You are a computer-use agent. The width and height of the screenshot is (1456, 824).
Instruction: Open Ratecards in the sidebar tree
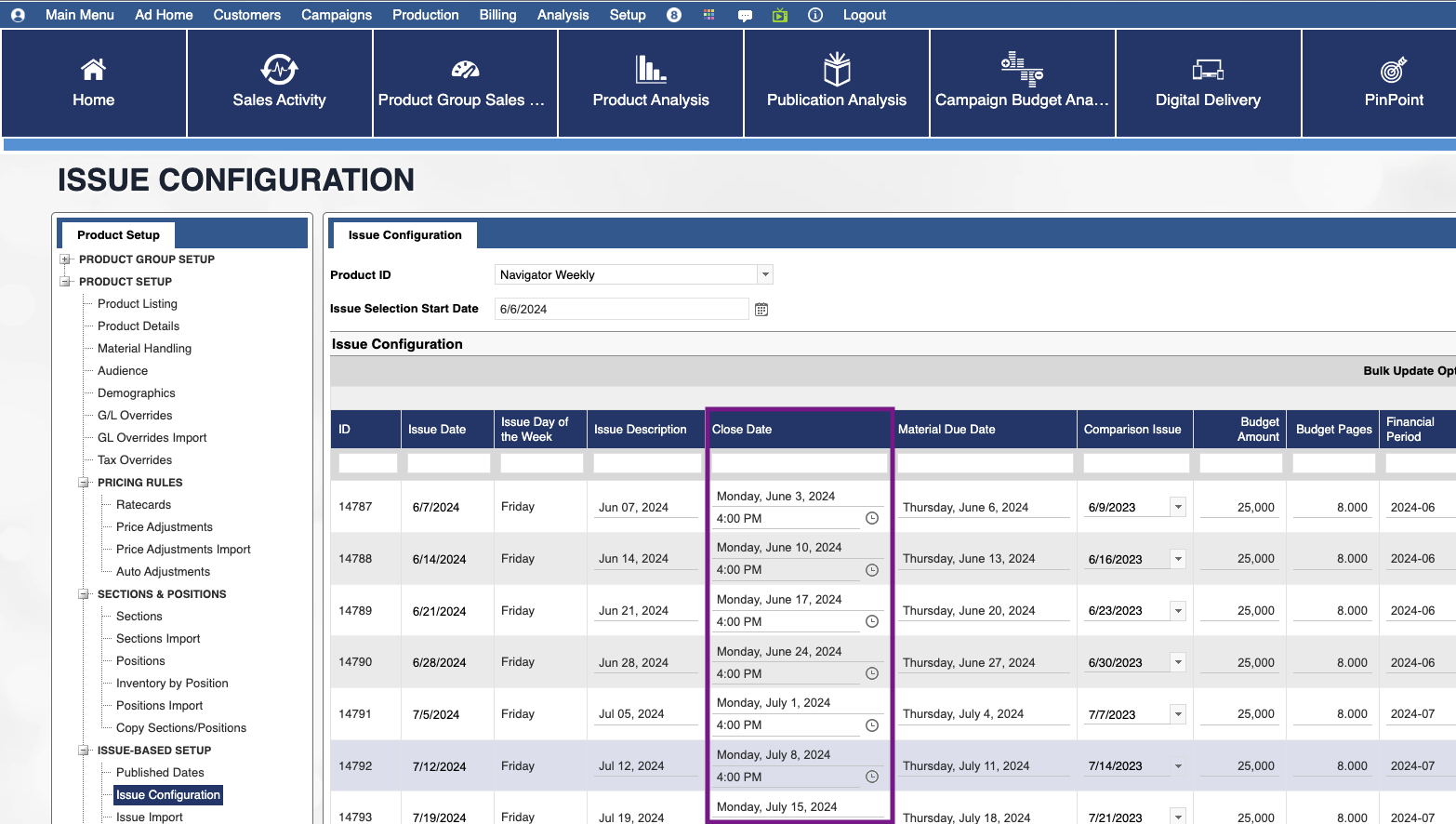pos(143,505)
